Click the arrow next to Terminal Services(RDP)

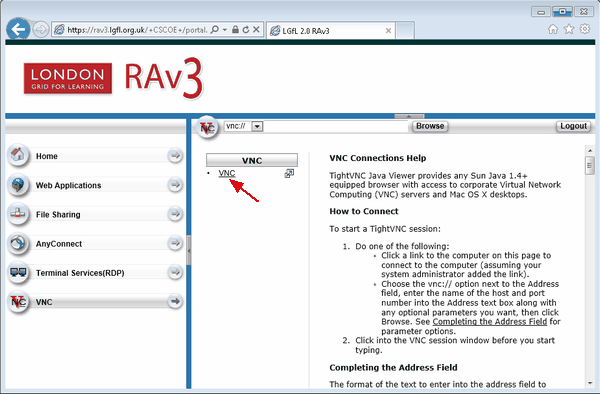[175, 272]
